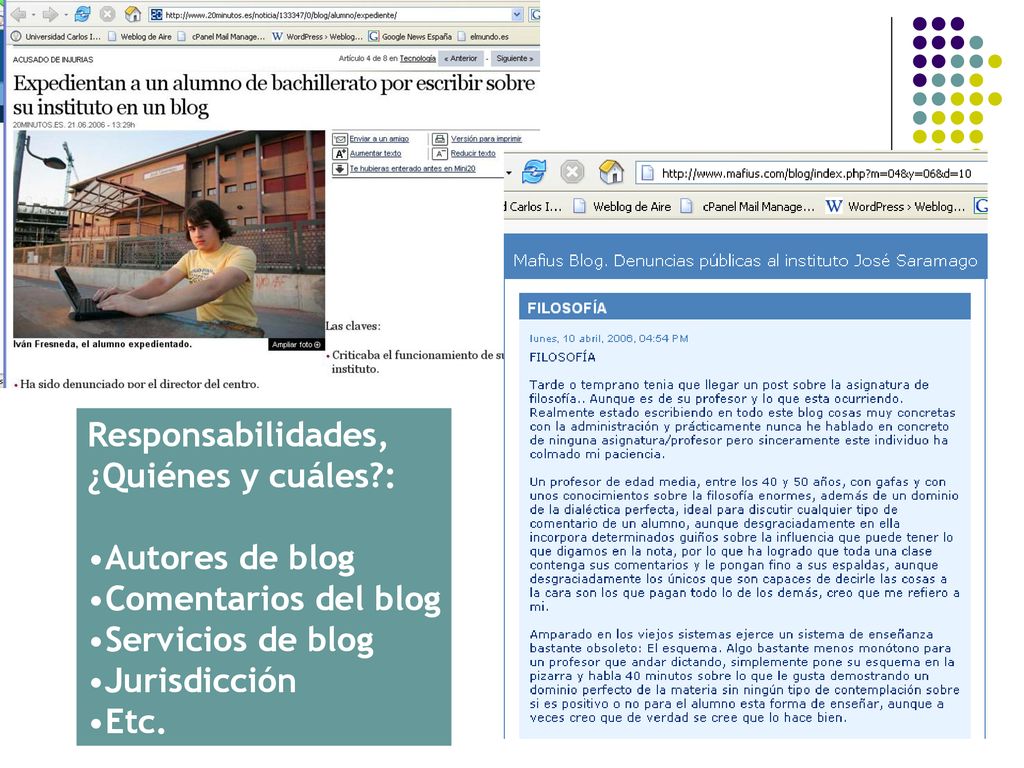The height and width of the screenshot is (768, 1024).
Task: Open Versión para imprimir link
Action: (x=486, y=139)
